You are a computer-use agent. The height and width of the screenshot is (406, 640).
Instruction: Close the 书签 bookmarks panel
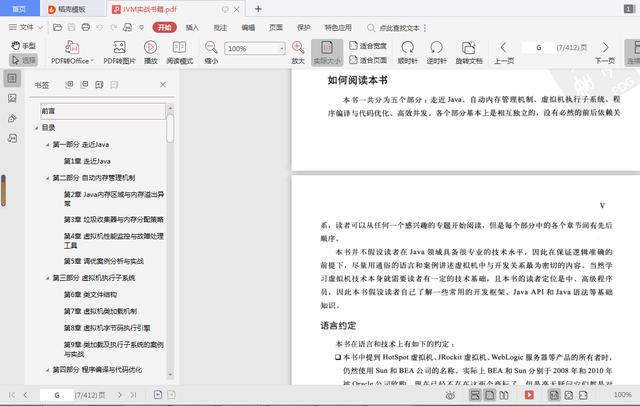[163, 84]
